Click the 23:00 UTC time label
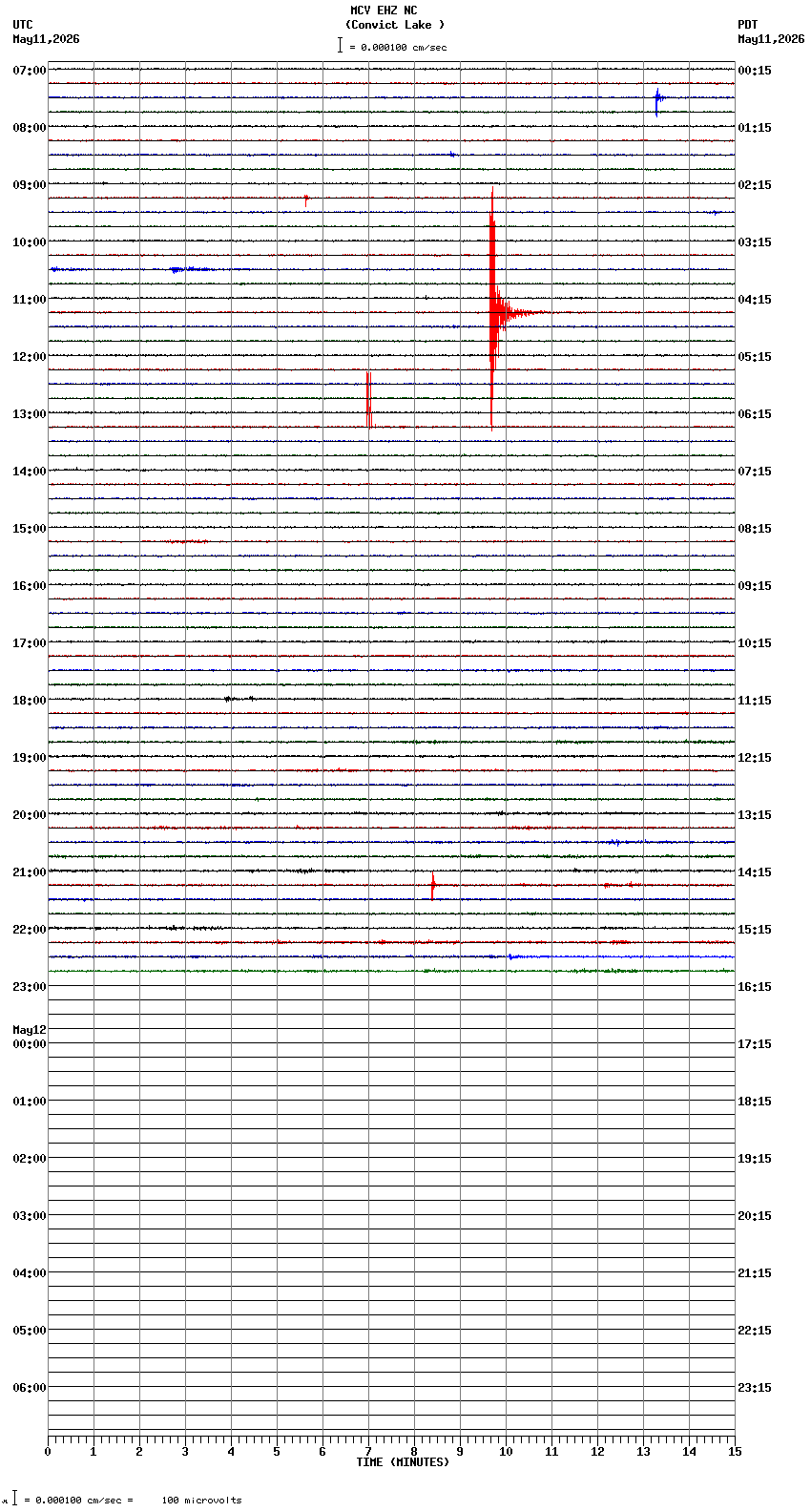 click(x=30, y=987)
